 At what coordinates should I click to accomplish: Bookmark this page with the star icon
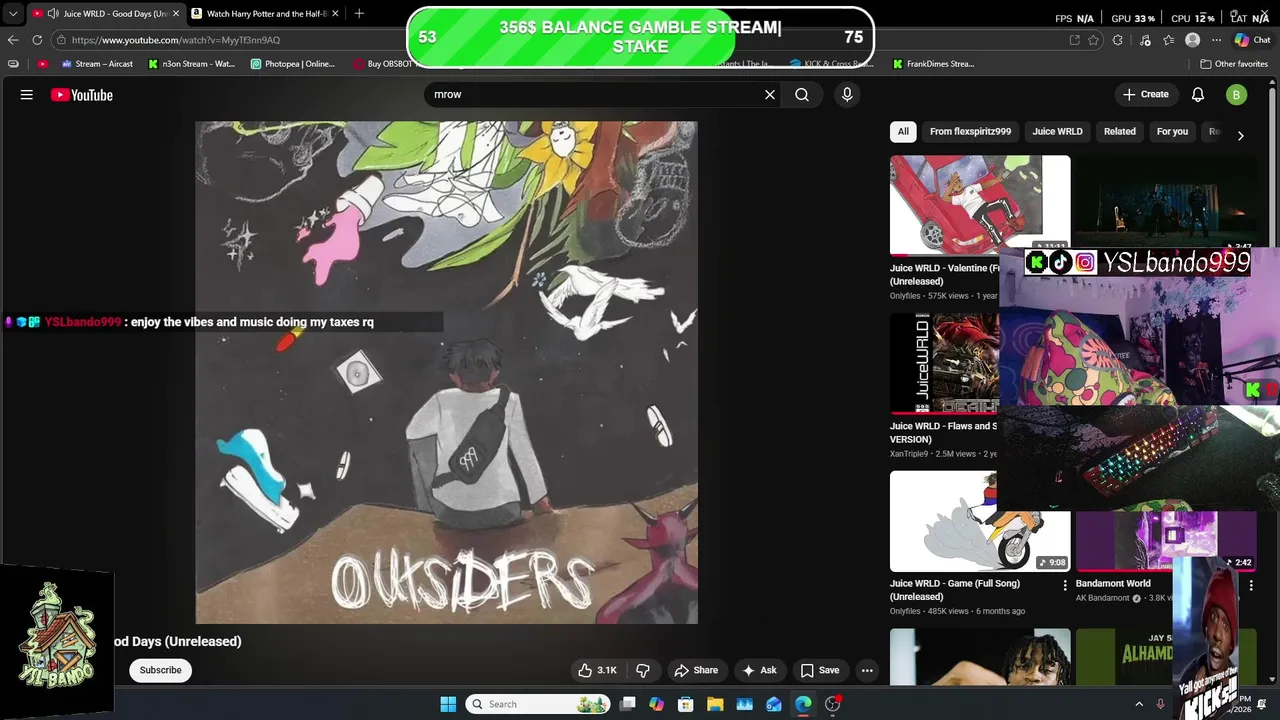tap(1094, 40)
